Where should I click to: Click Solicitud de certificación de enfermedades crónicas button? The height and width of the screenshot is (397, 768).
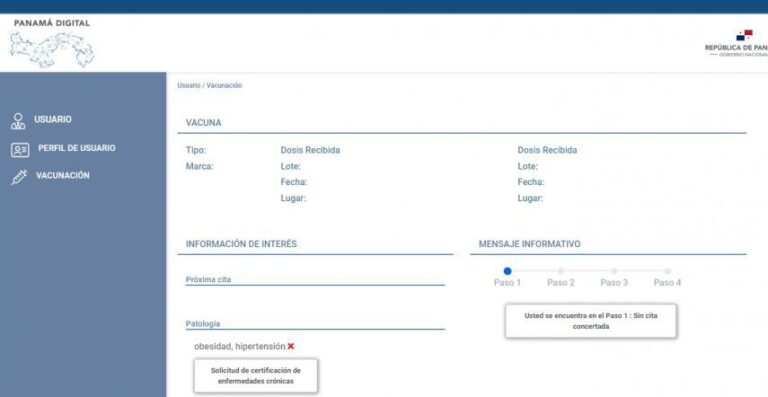coord(256,376)
